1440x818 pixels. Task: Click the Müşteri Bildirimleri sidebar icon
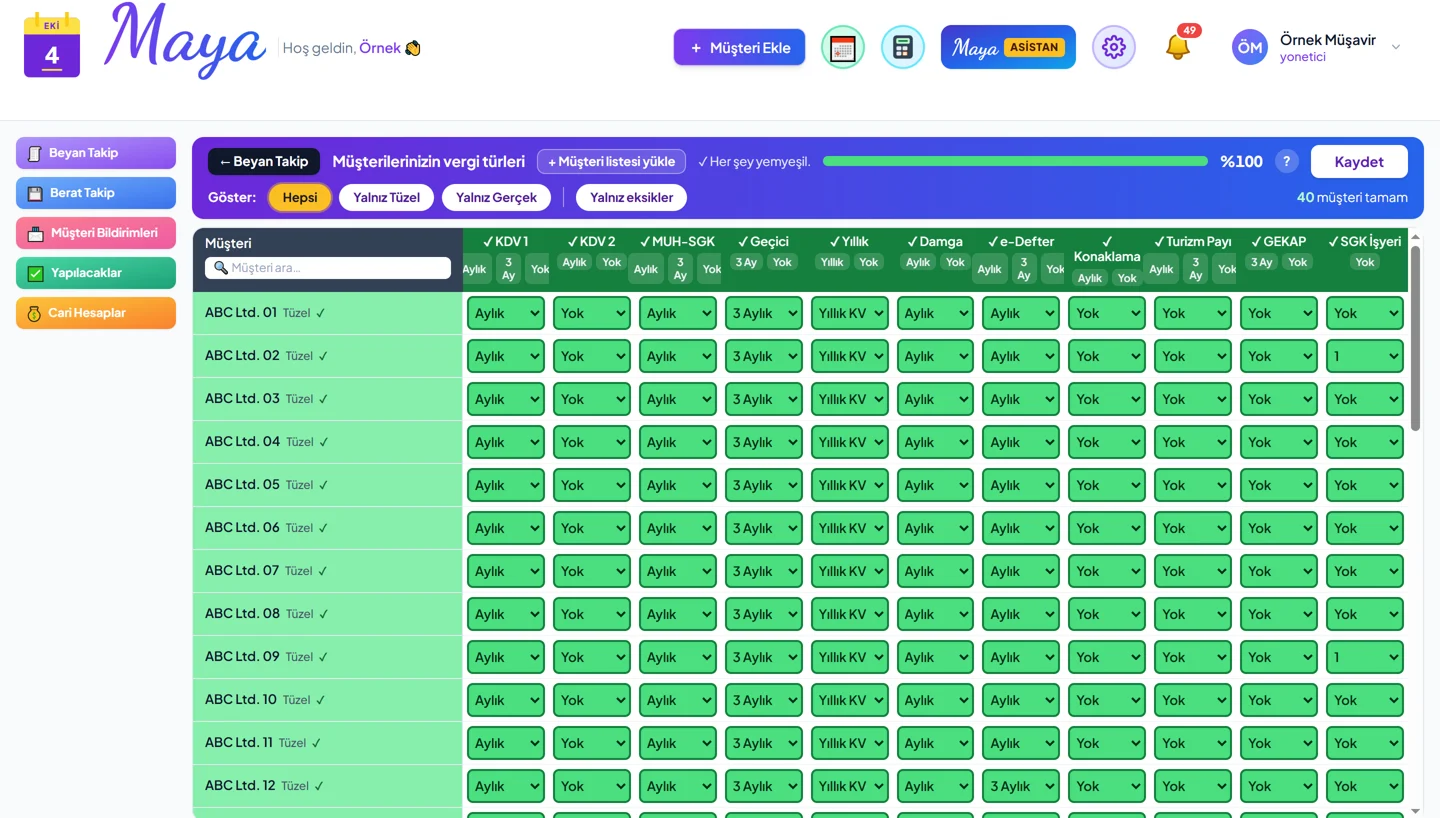click(35, 233)
